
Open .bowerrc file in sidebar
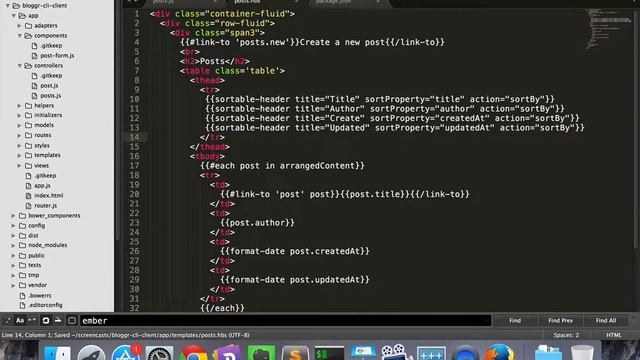(40, 295)
